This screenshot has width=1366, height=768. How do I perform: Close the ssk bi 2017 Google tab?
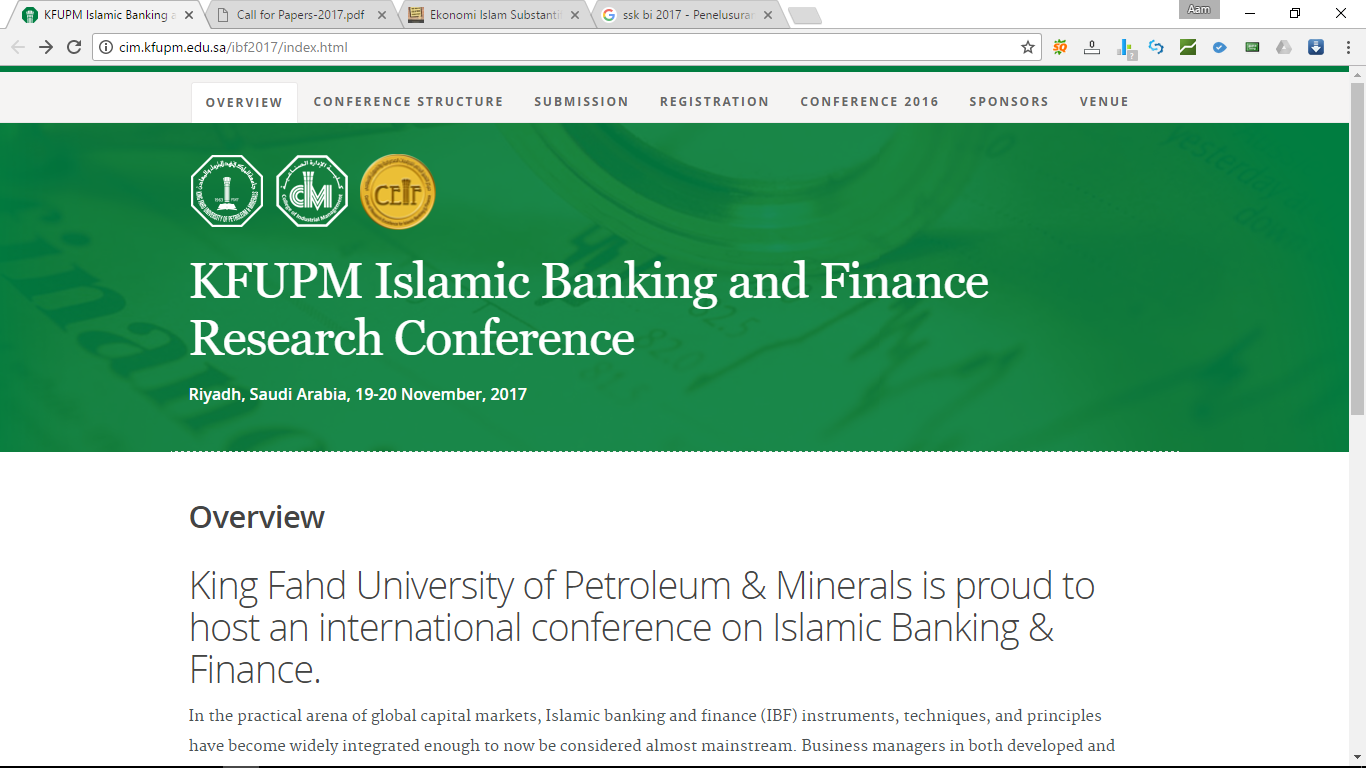[768, 15]
